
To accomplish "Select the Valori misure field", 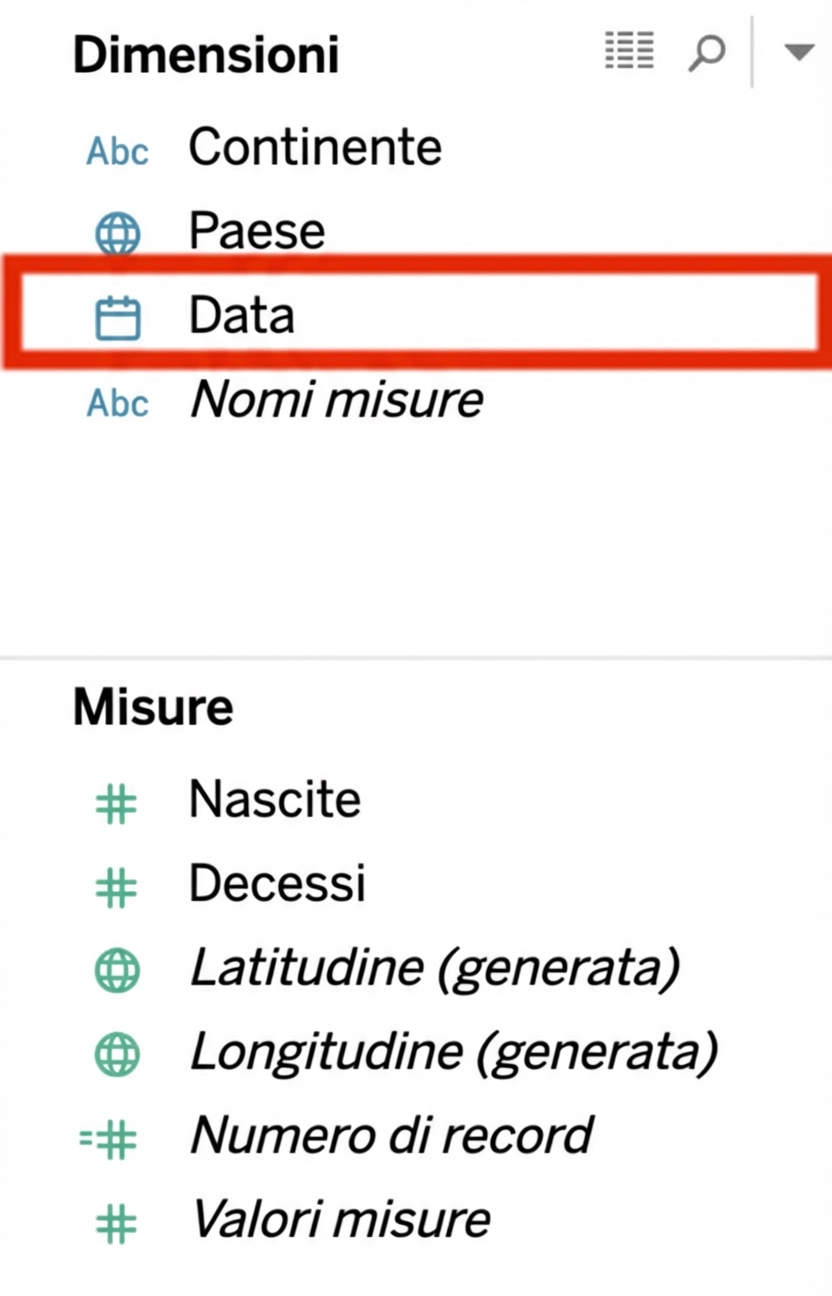I will coord(340,1220).
